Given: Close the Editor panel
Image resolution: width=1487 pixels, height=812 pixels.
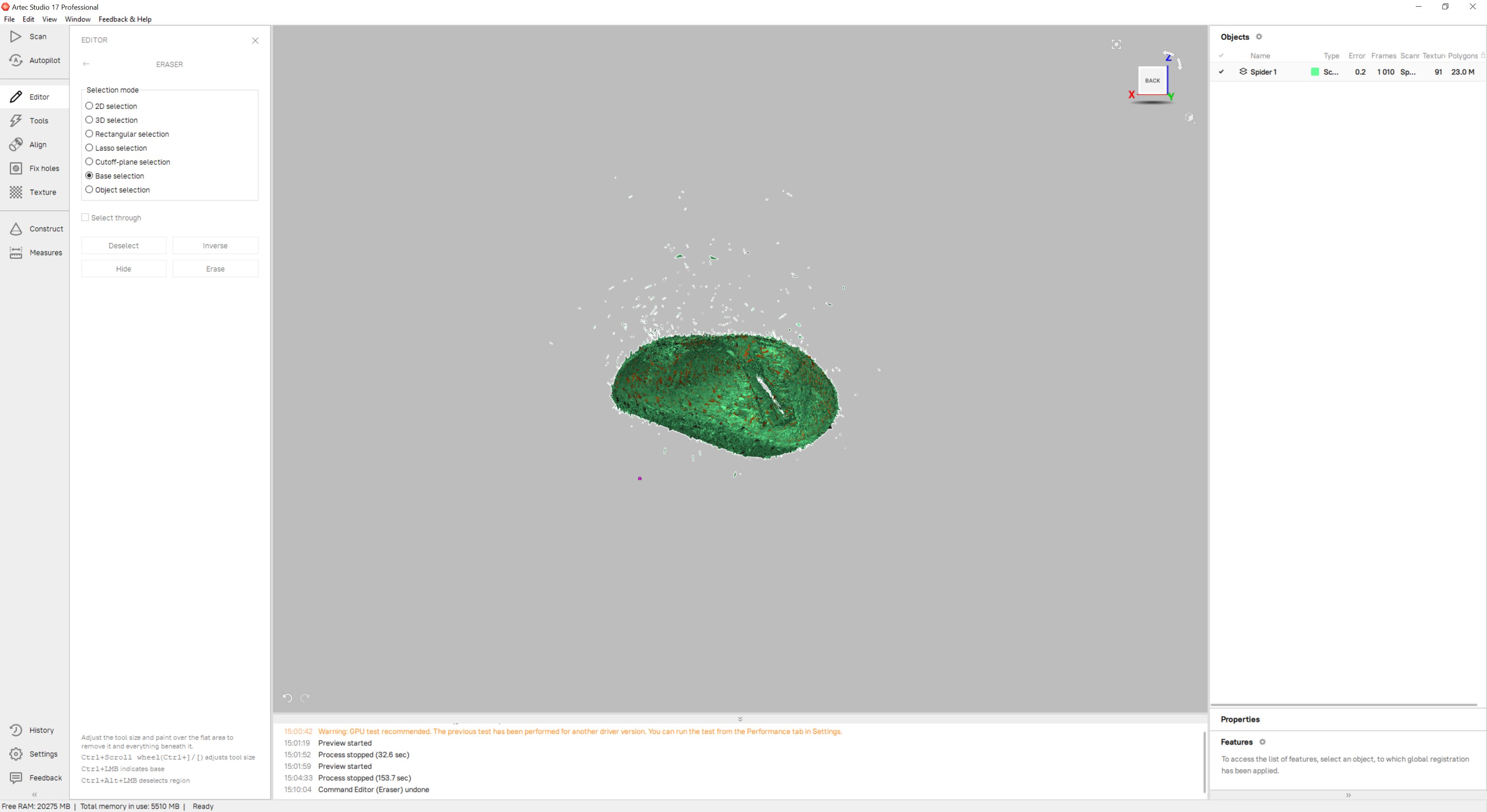Looking at the screenshot, I should [255, 40].
